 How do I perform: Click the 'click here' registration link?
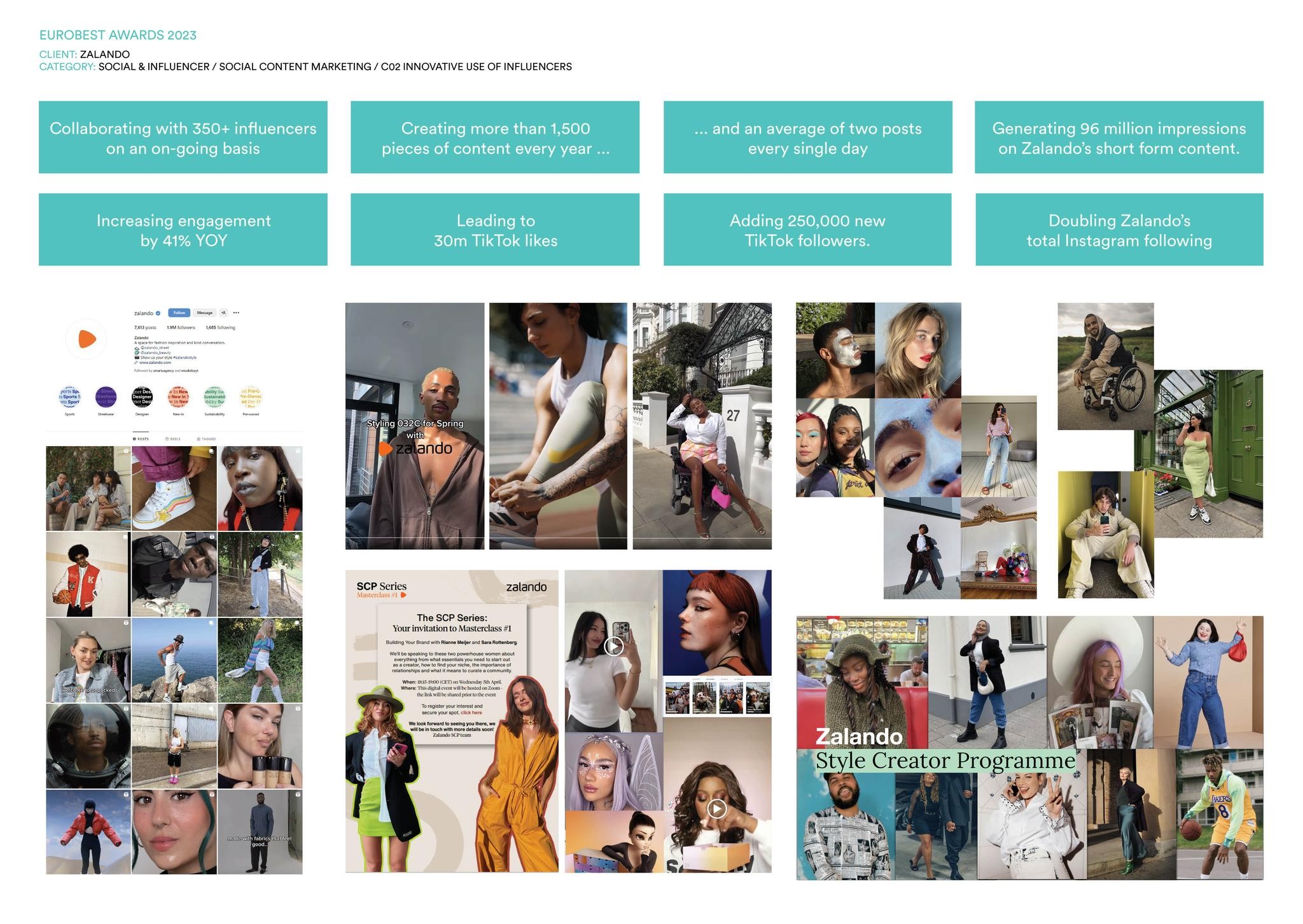click(471, 713)
